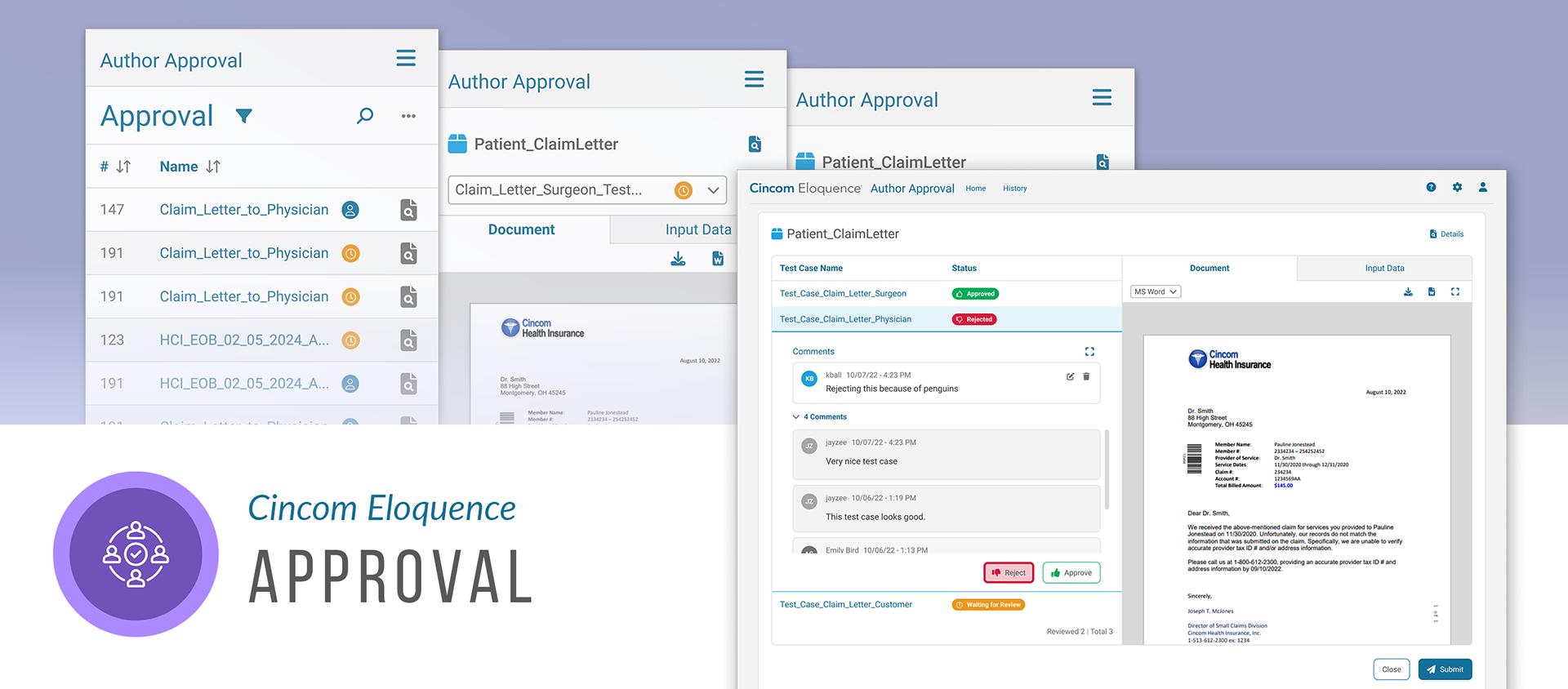Click the Approve button

click(1071, 573)
